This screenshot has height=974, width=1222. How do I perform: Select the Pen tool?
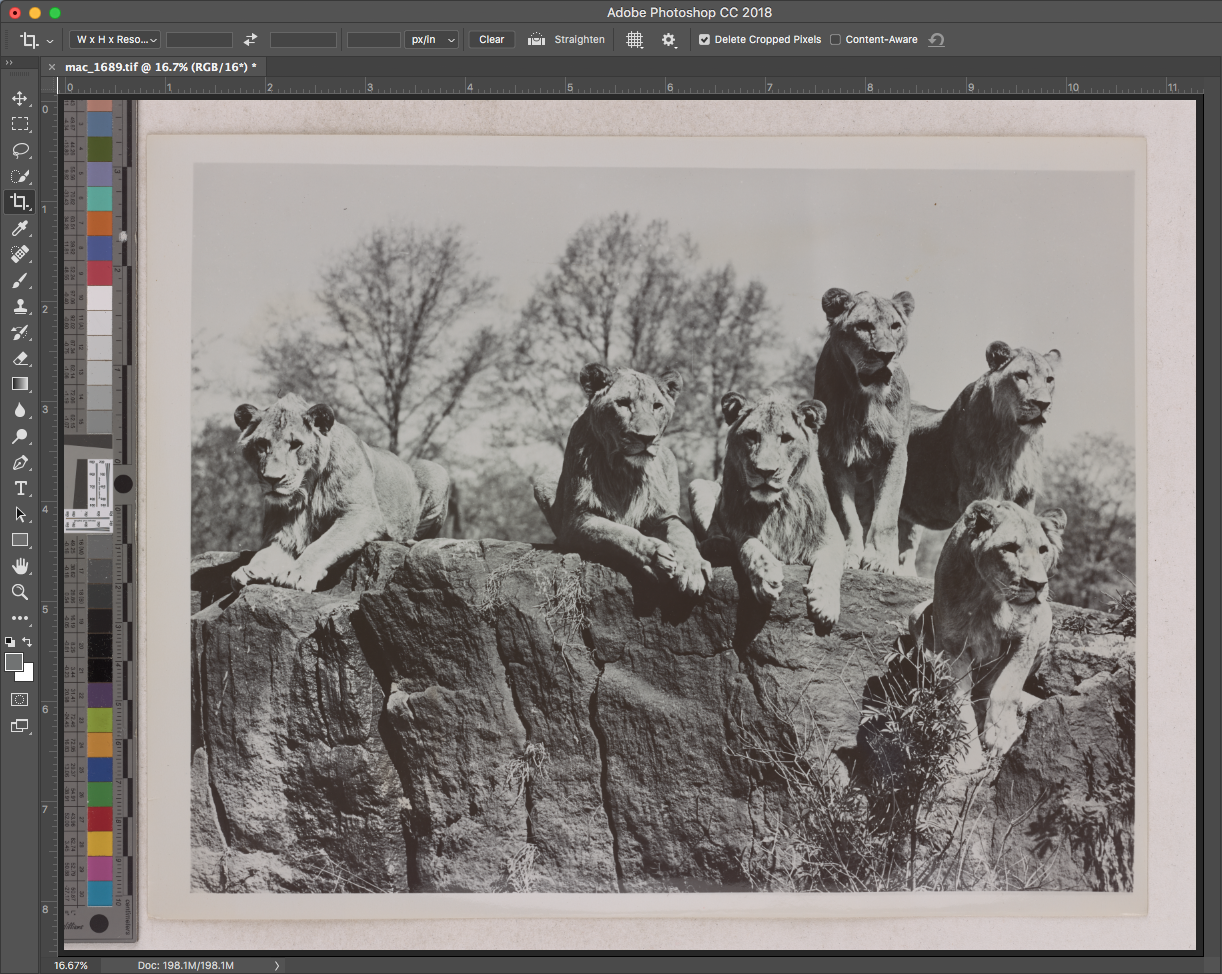pos(19,463)
